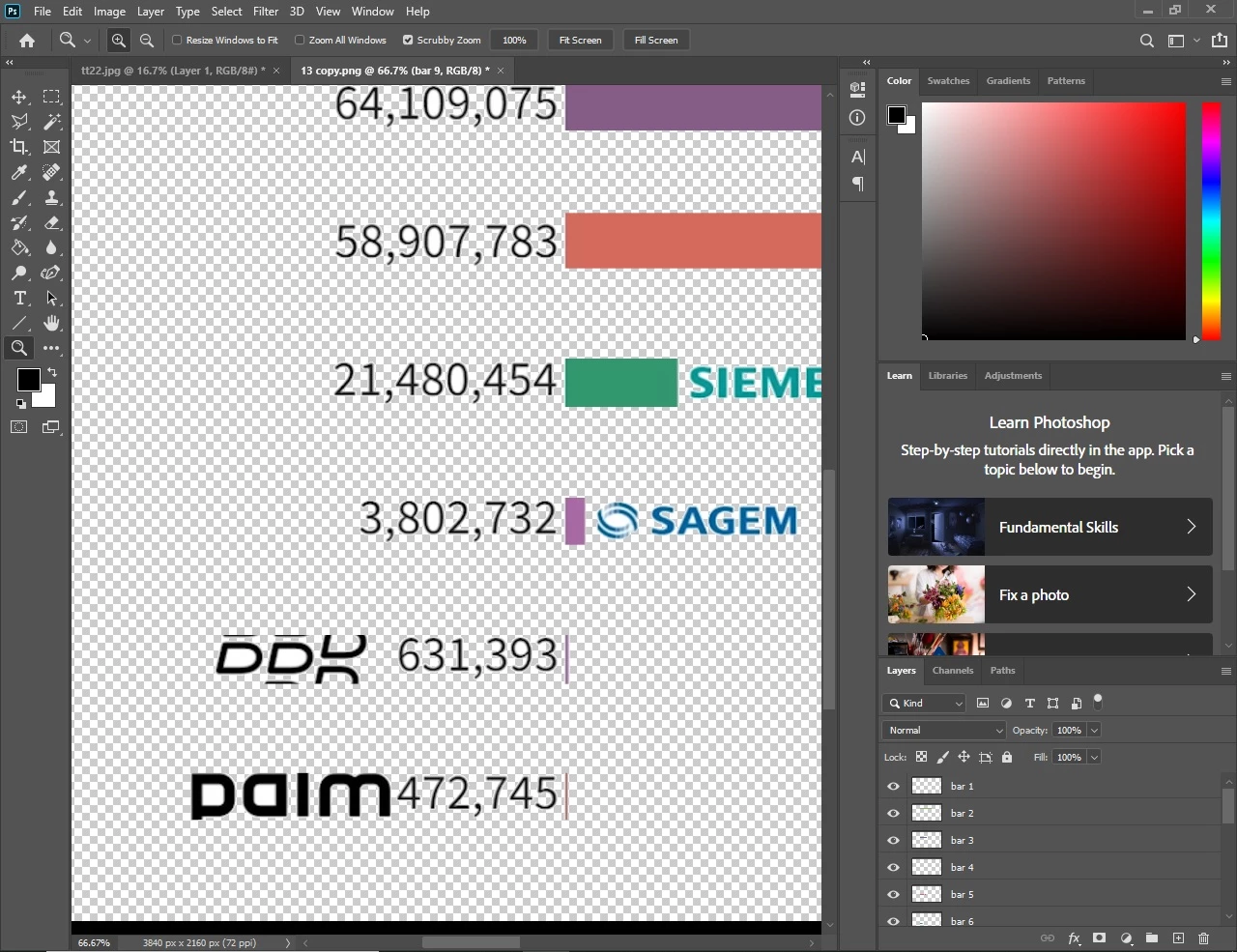Select the Move tool
The height and width of the screenshot is (952, 1237).
(19, 97)
